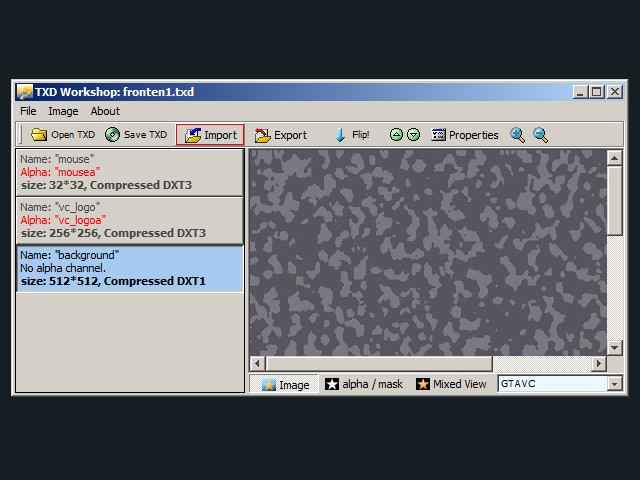Flip the texture with Flip! button
This screenshot has height=480, width=640.
(x=352, y=135)
